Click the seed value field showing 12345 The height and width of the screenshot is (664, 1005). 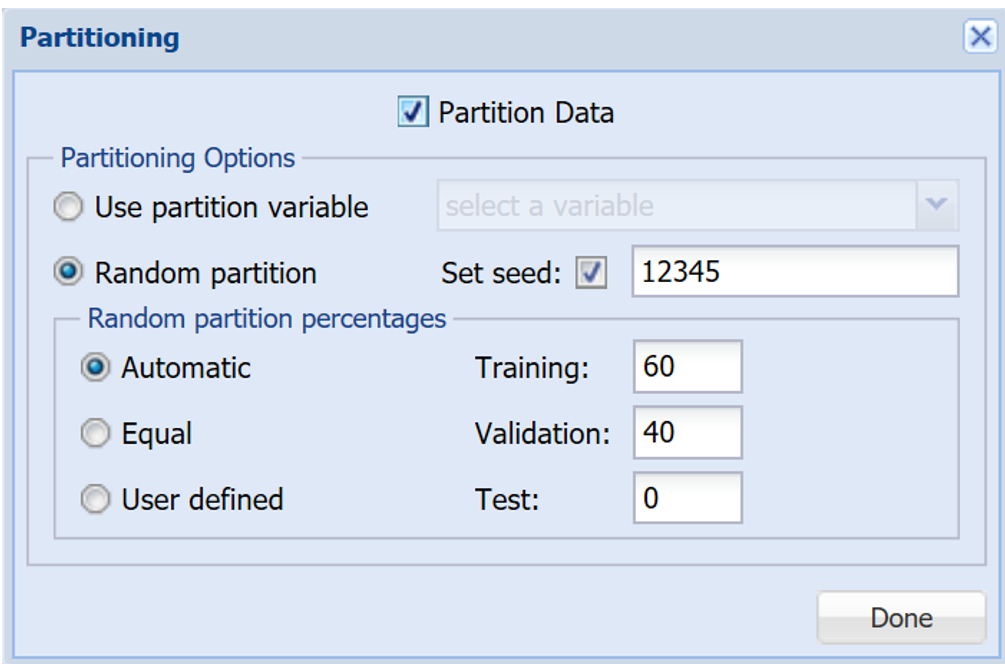(x=794, y=272)
